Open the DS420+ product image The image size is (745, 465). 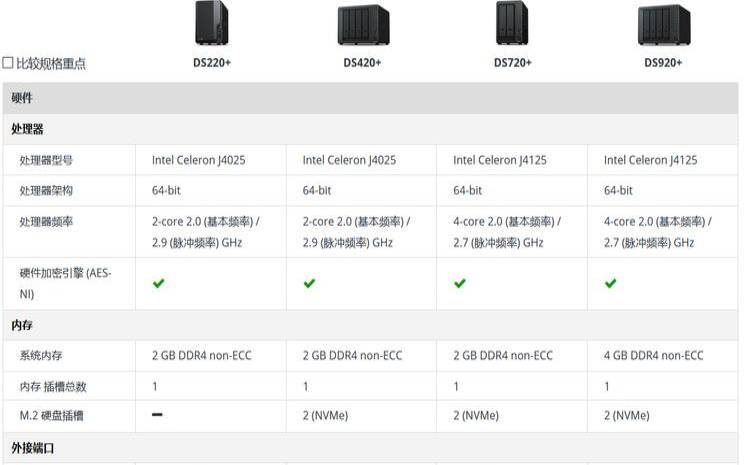point(363,25)
